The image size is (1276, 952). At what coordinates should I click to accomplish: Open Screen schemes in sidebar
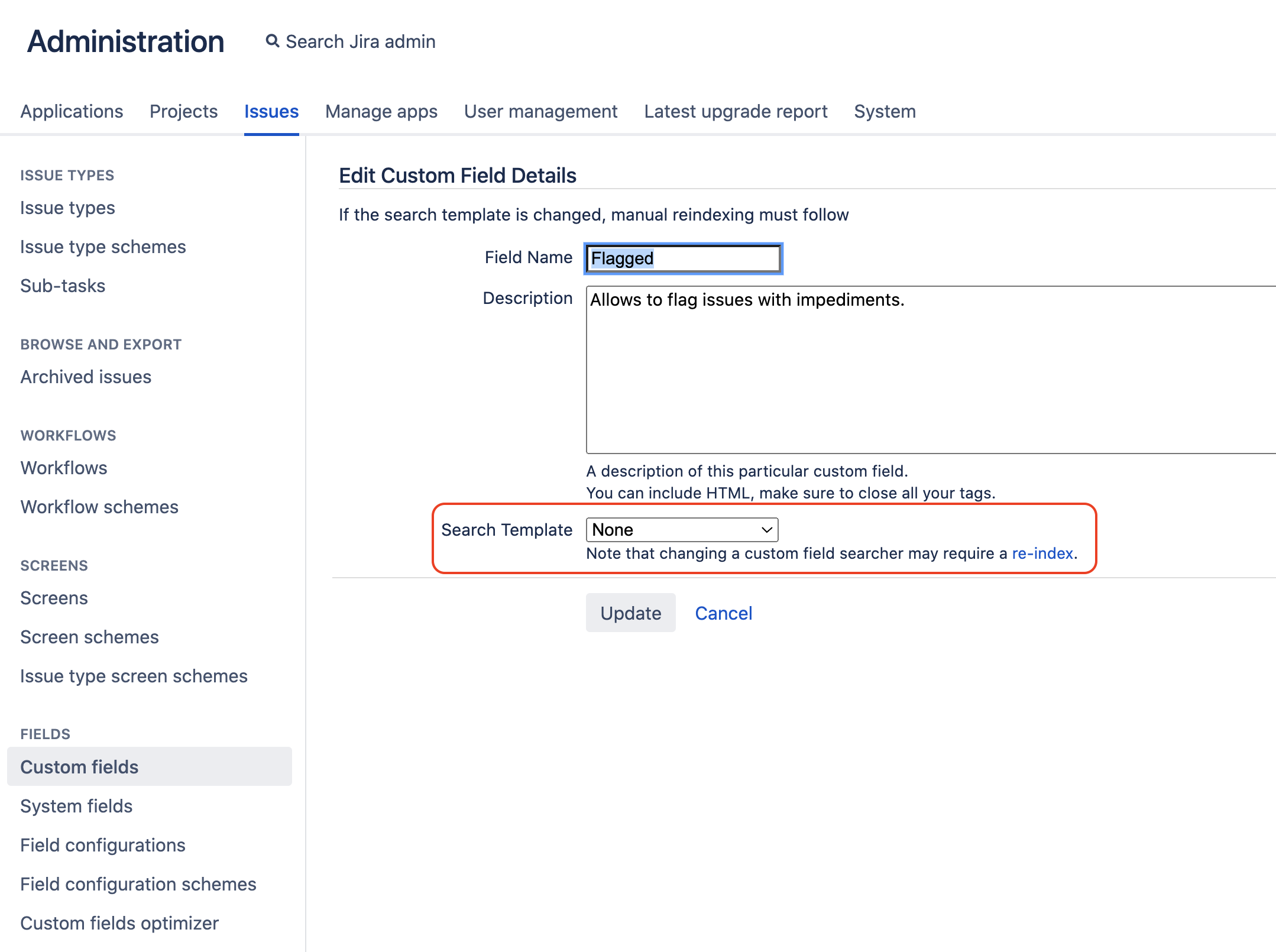click(x=89, y=637)
